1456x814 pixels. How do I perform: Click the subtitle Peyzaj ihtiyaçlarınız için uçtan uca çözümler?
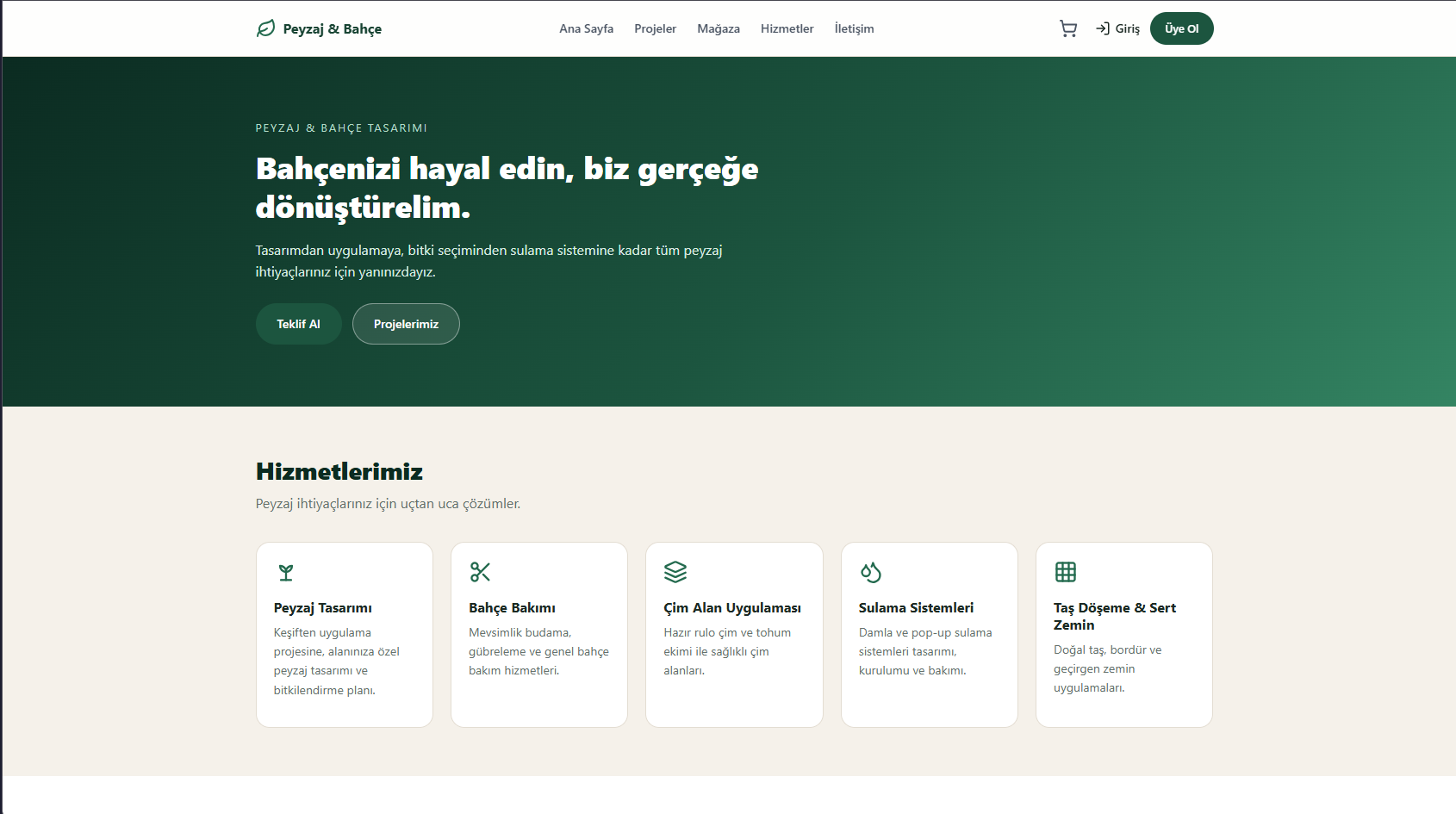pos(388,504)
